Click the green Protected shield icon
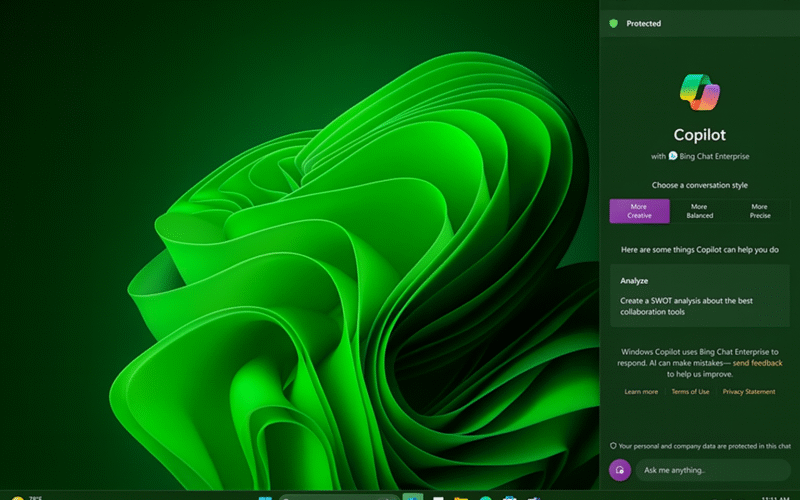The width and height of the screenshot is (800, 500). (x=613, y=23)
